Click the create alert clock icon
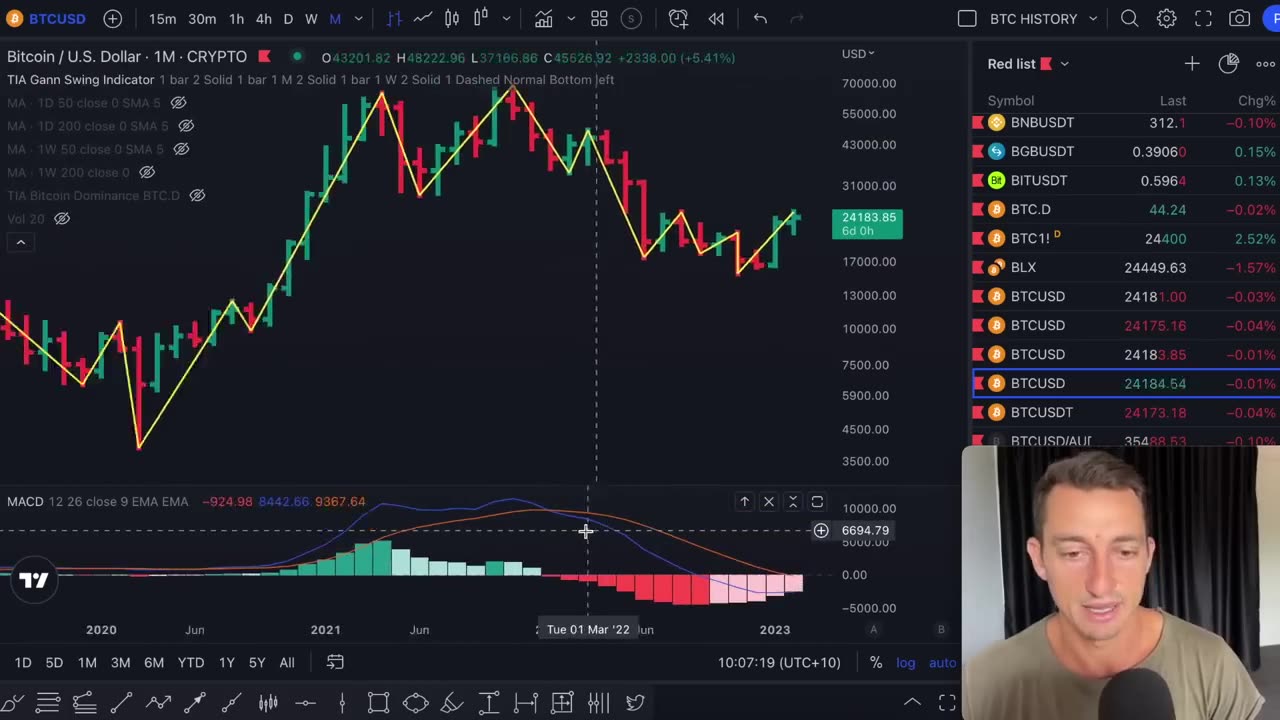Image resolution: width=1280 pixels, height=720 pixels. pos(678,18)
